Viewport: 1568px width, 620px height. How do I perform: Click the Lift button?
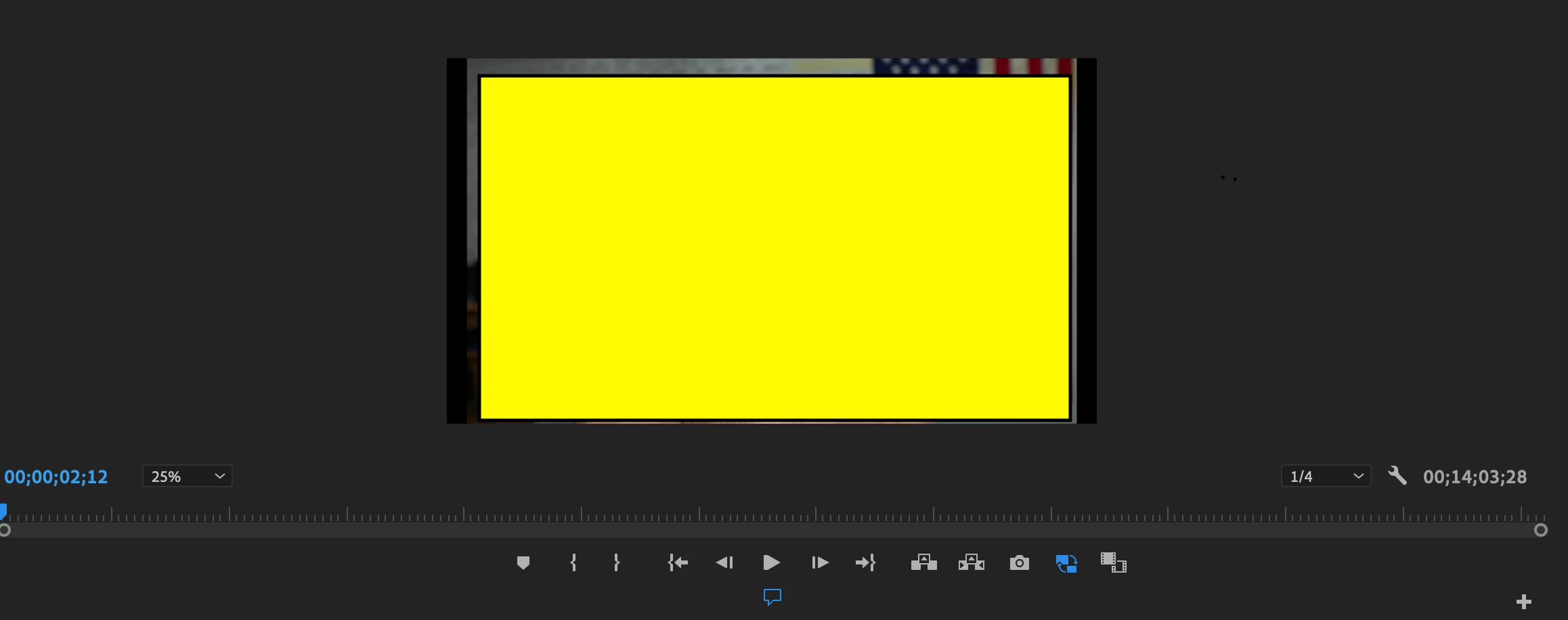924,562
